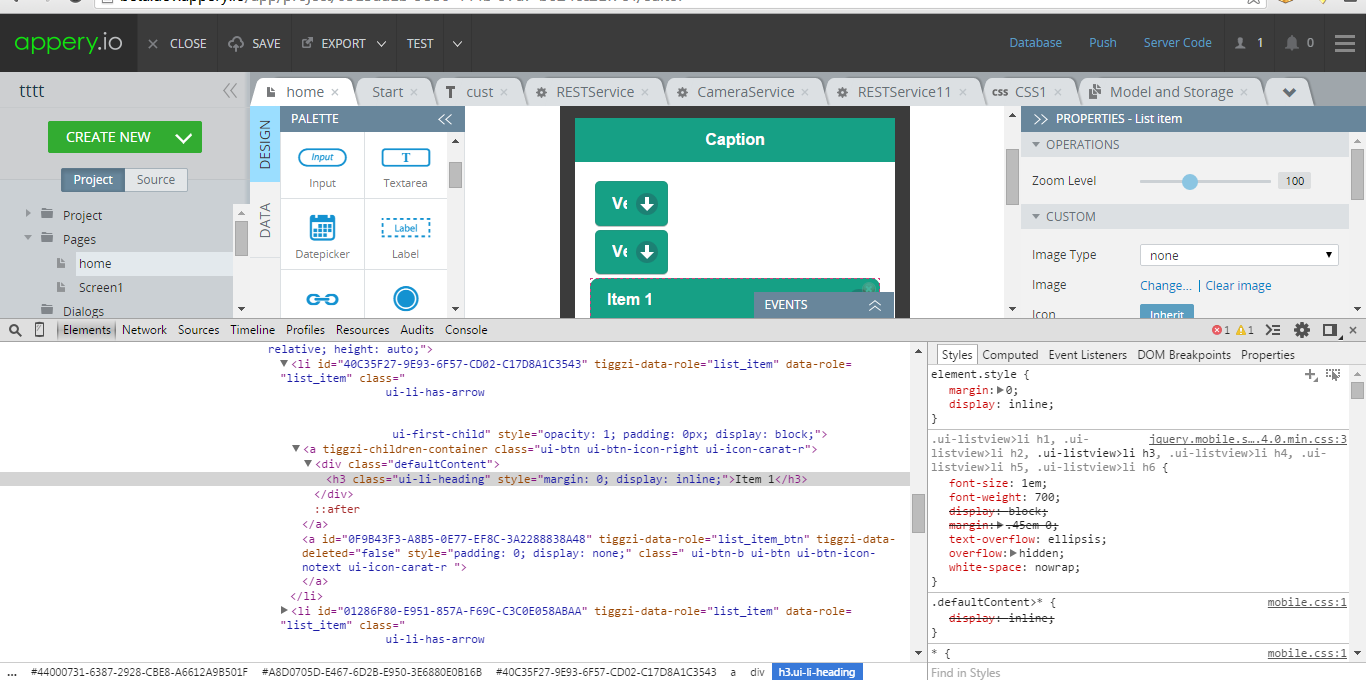The height and width of the screenshot is (680, 1366).
Task: Select the Datepicker palette component
Action: click(322, 237)
